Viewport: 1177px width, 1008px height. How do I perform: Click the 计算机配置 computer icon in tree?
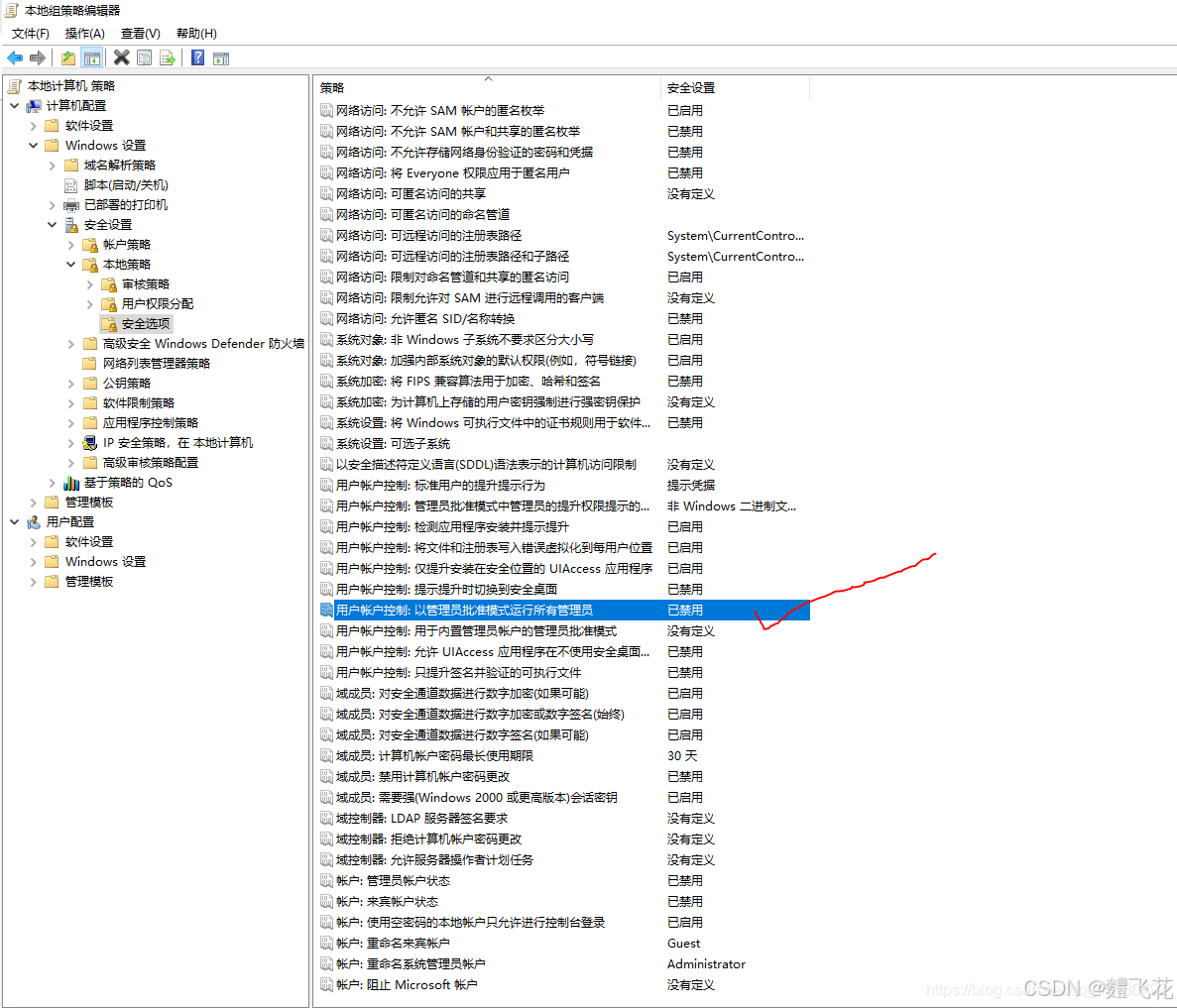[34, 106]
